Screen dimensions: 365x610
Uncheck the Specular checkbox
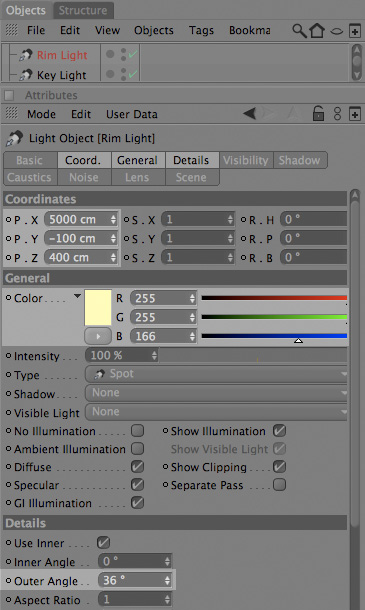[x=137, y=485]
